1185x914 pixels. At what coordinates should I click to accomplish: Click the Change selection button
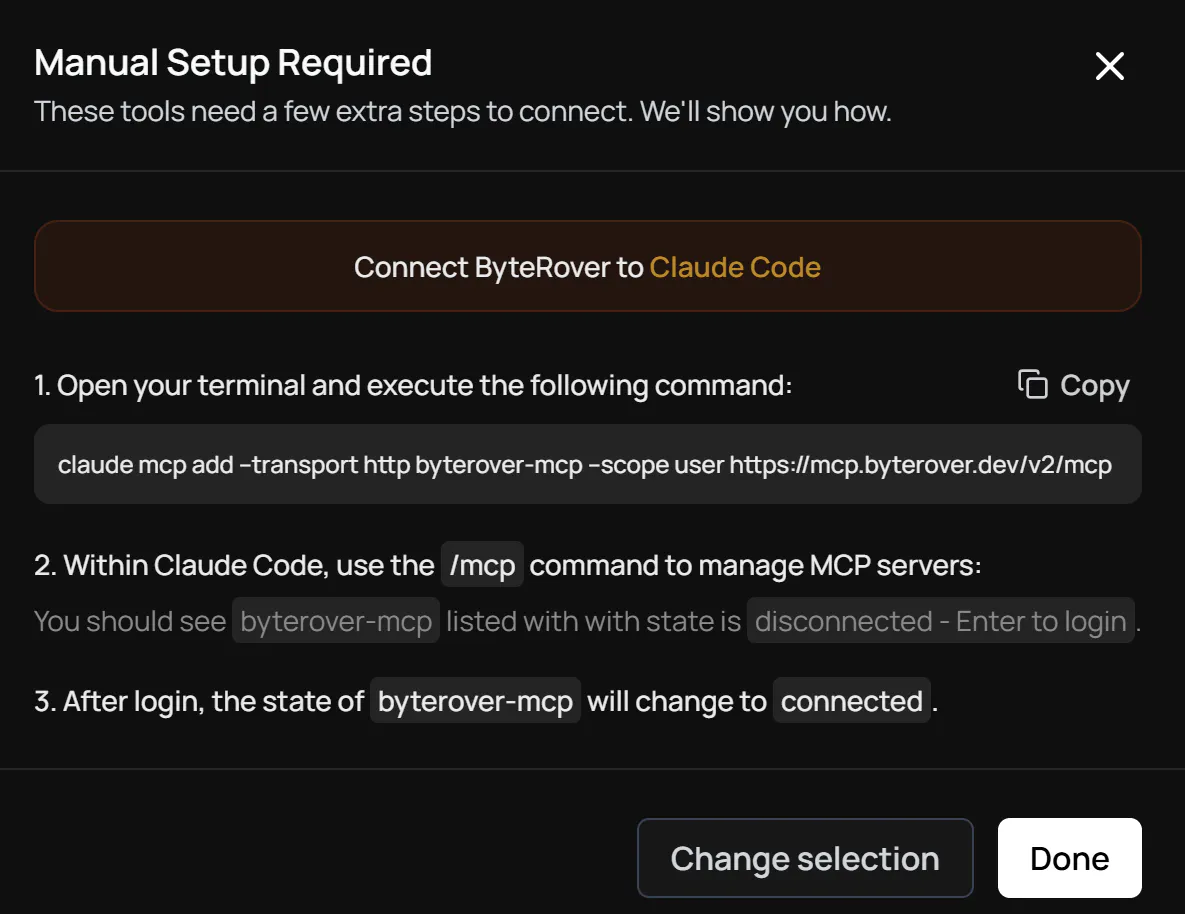click(805, 858)
